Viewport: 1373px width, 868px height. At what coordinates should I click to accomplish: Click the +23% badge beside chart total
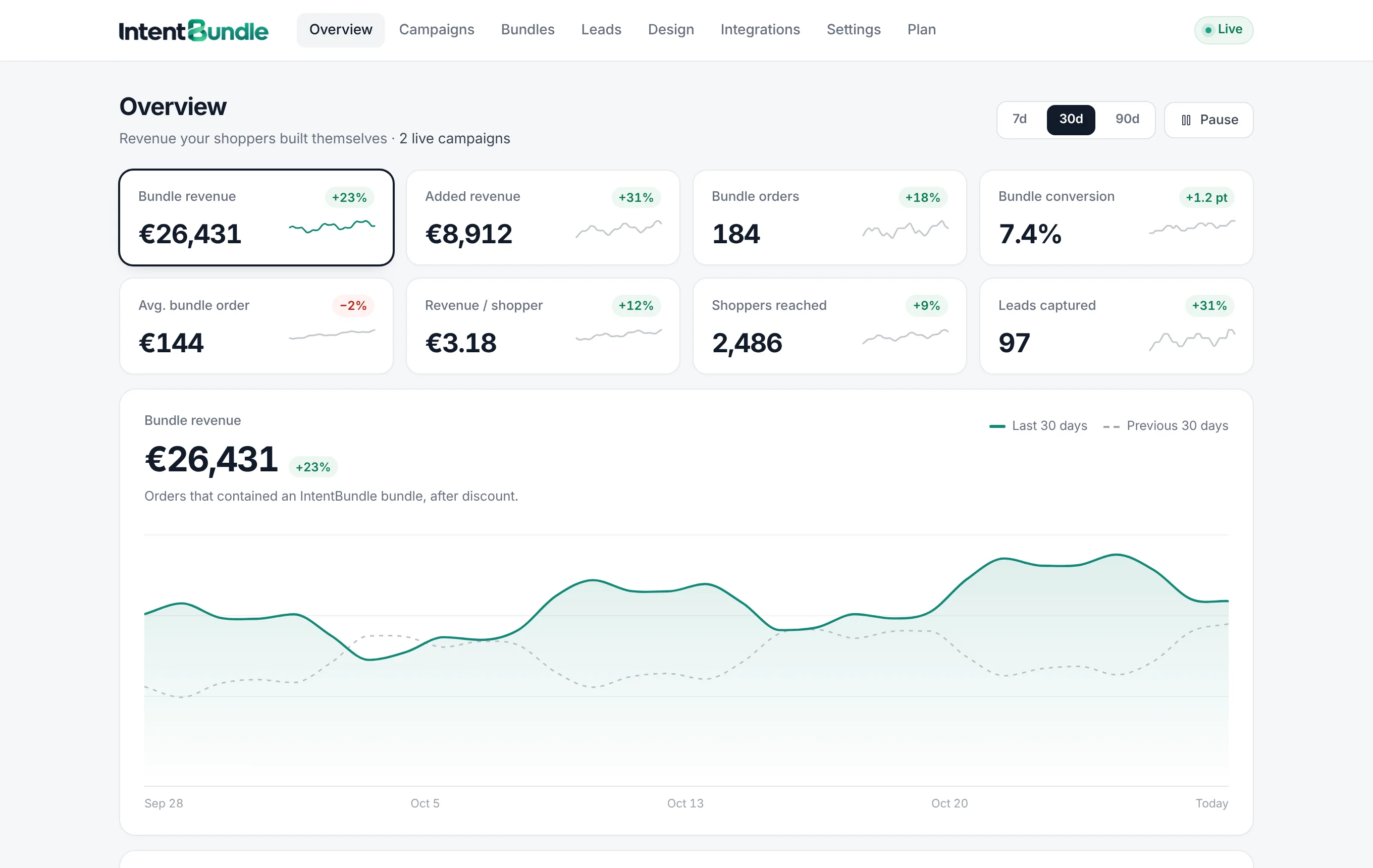coord(313,467)
